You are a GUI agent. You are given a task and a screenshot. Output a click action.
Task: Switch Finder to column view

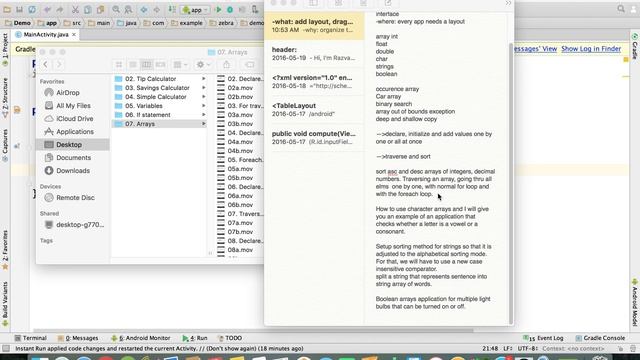click(147, 64)
